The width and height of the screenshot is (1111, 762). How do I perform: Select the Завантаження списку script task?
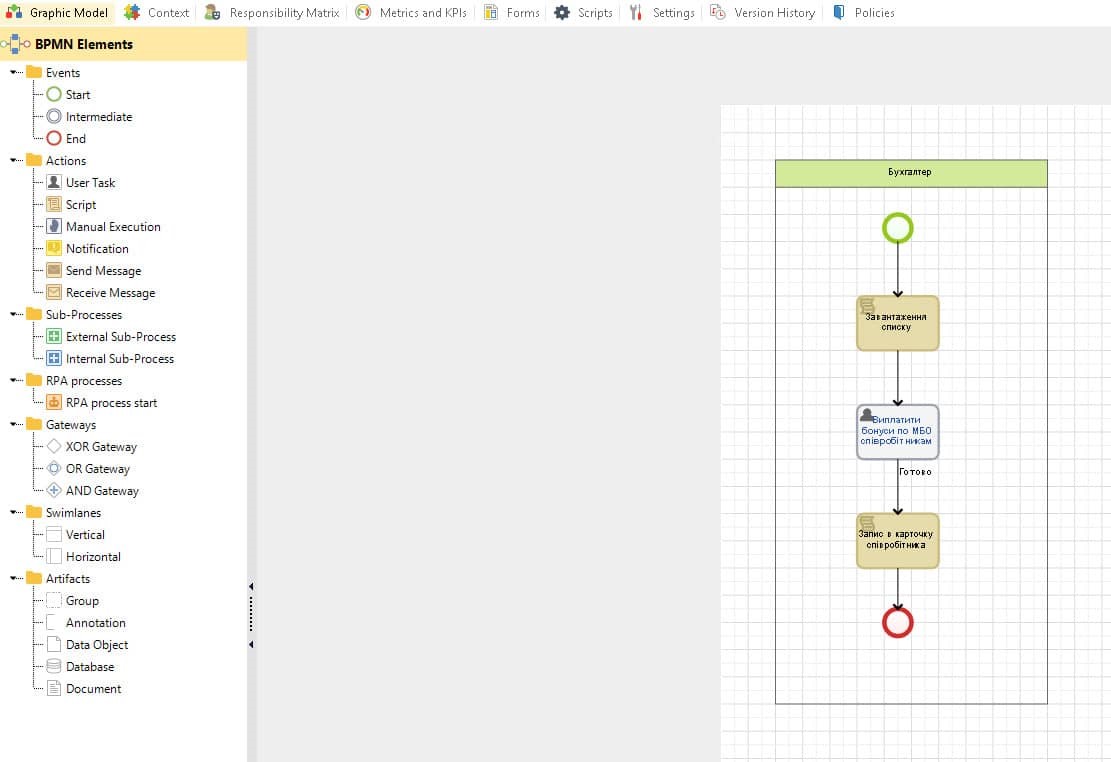[x=897, y=323]
